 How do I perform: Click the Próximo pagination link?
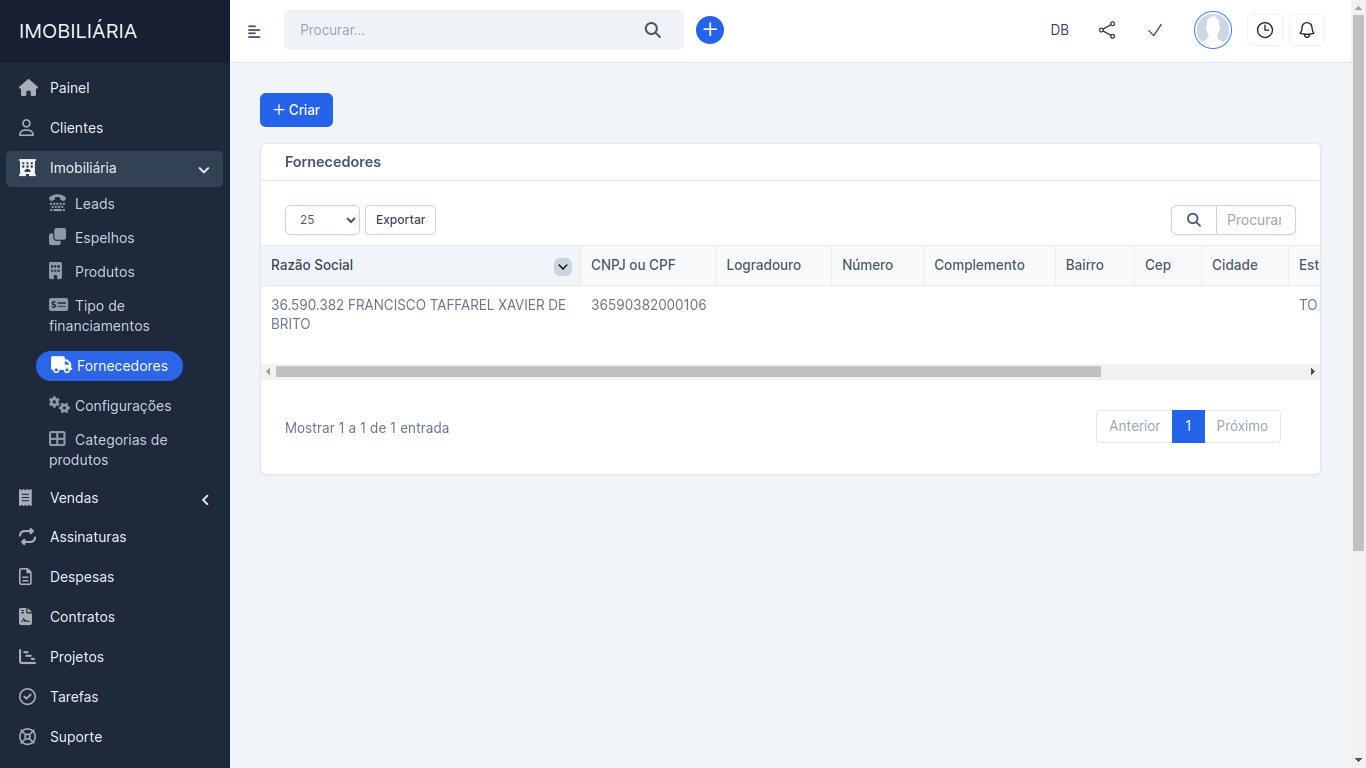[1242, 426]
